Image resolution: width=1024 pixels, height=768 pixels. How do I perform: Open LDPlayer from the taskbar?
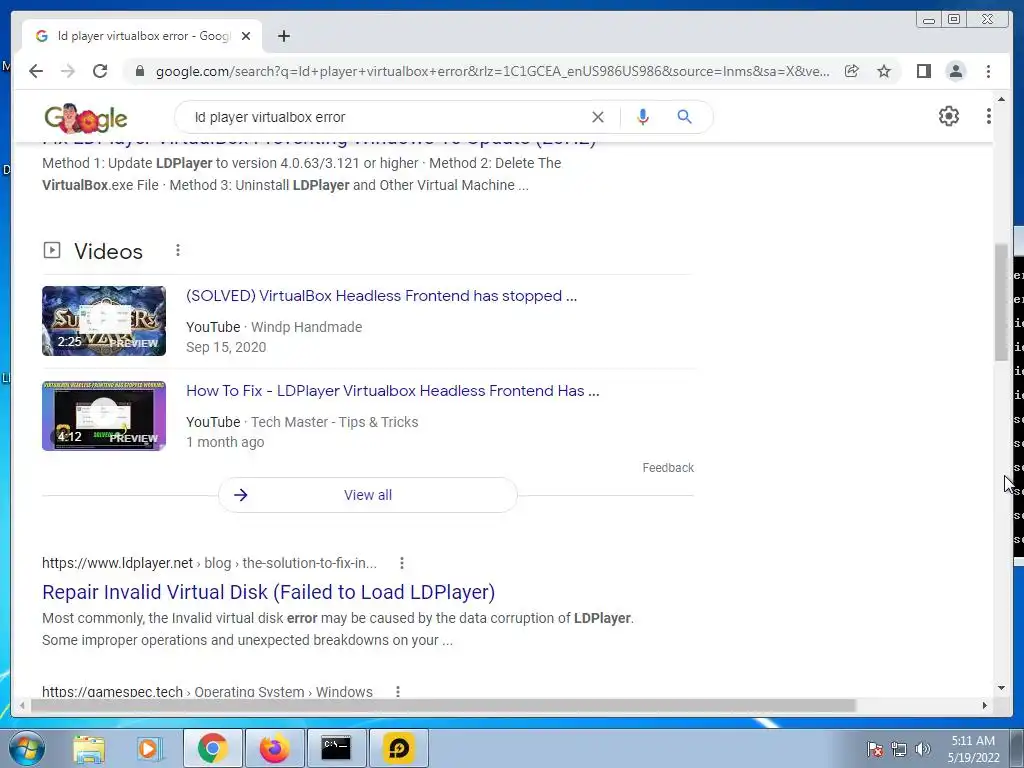click(x=398, y=748)
